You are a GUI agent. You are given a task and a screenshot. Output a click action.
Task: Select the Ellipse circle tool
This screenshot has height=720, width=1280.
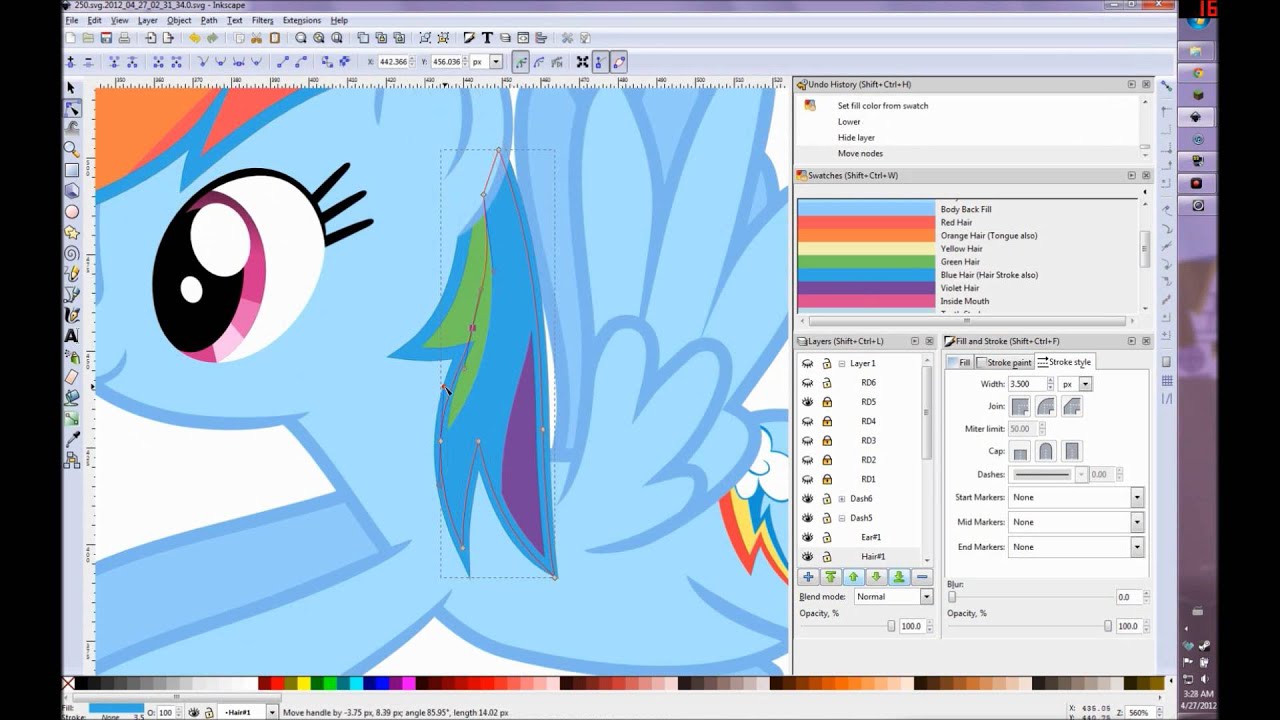click(x=71, y=212)
